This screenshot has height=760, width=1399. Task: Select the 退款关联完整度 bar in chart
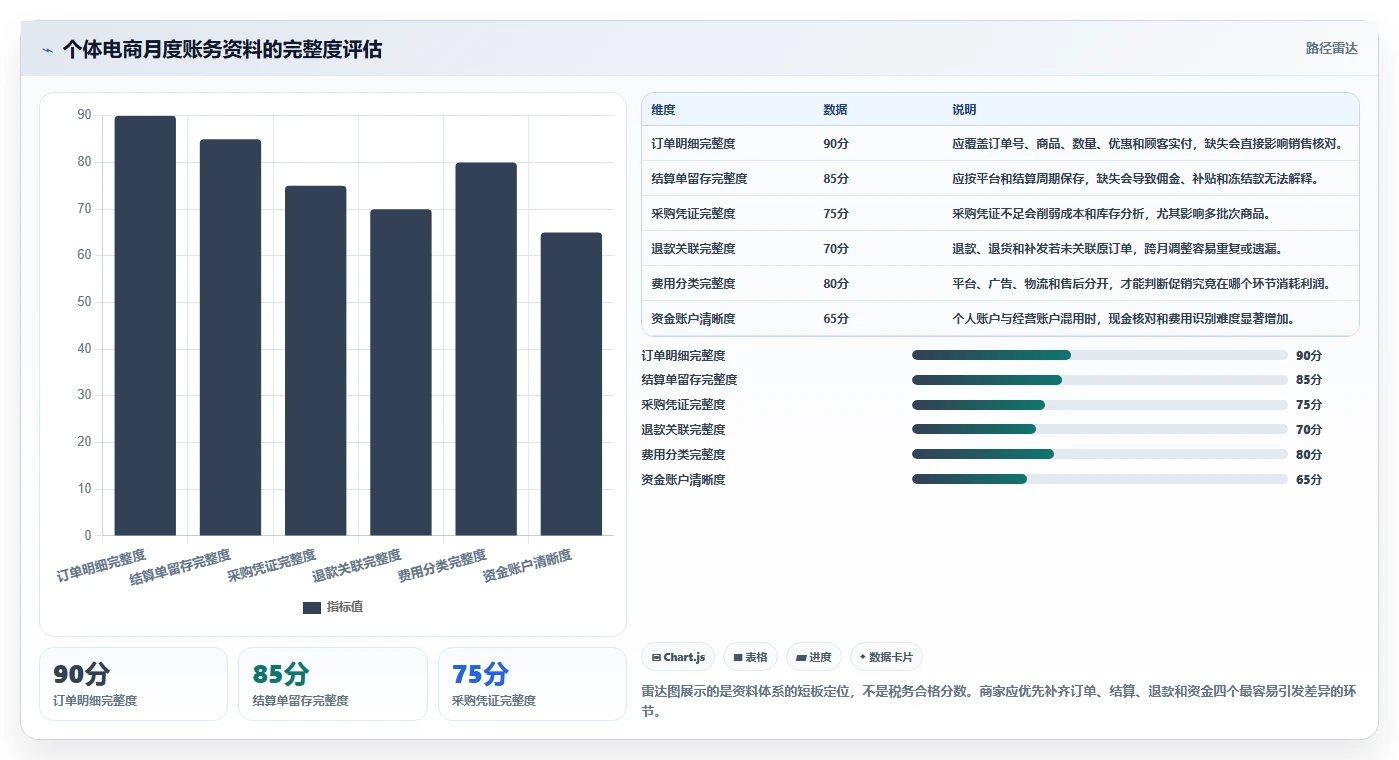[x=401, y=373]
